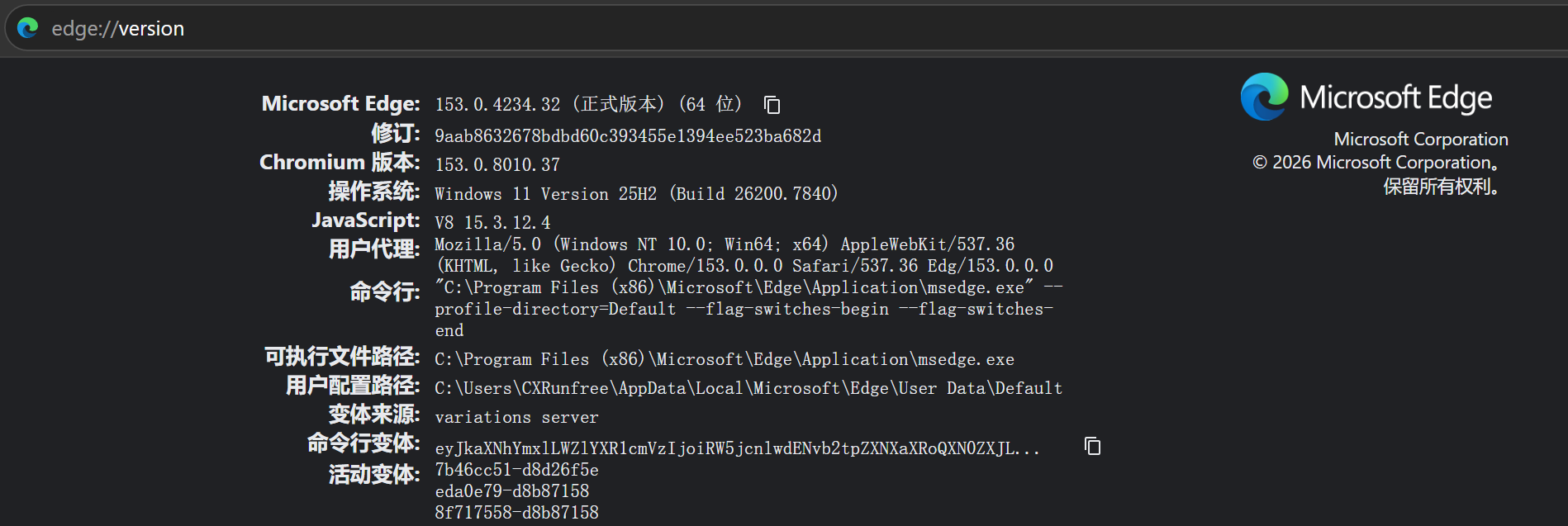Click the profile path ending User Data\Default
This screenshot has height=526, width=1568.
[x=748, y=388]
